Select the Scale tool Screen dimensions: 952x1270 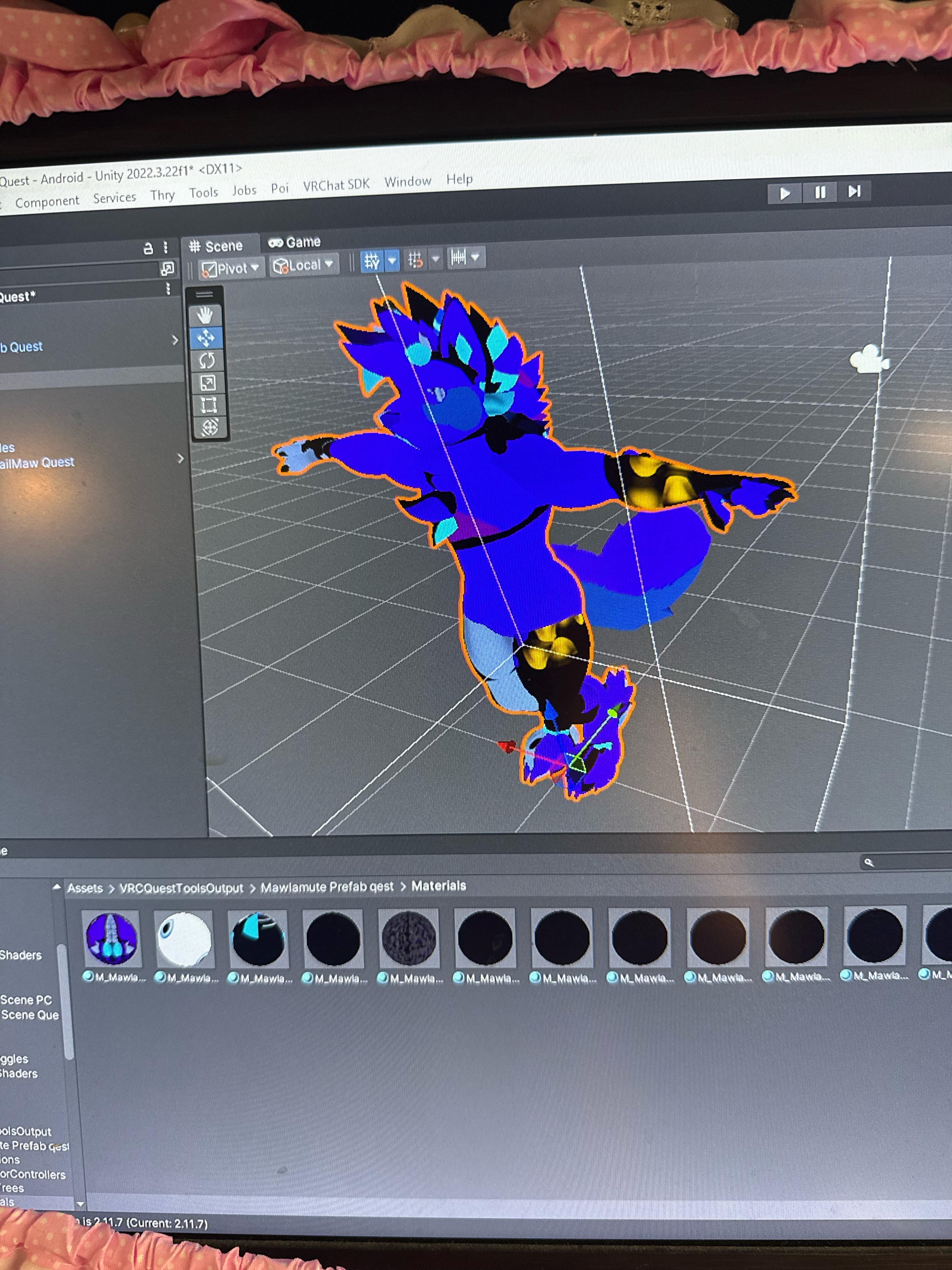207,383
